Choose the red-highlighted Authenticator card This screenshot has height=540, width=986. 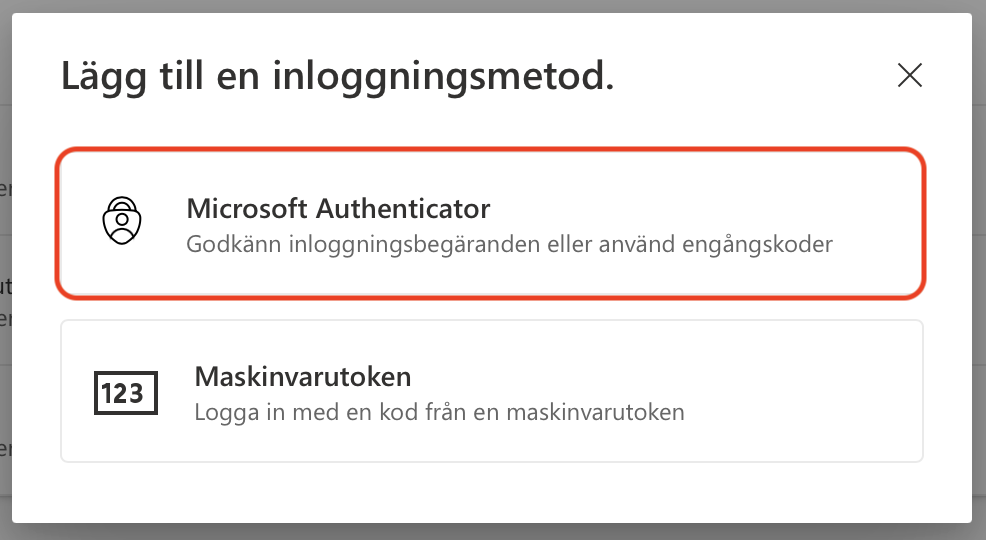(490, 223)
